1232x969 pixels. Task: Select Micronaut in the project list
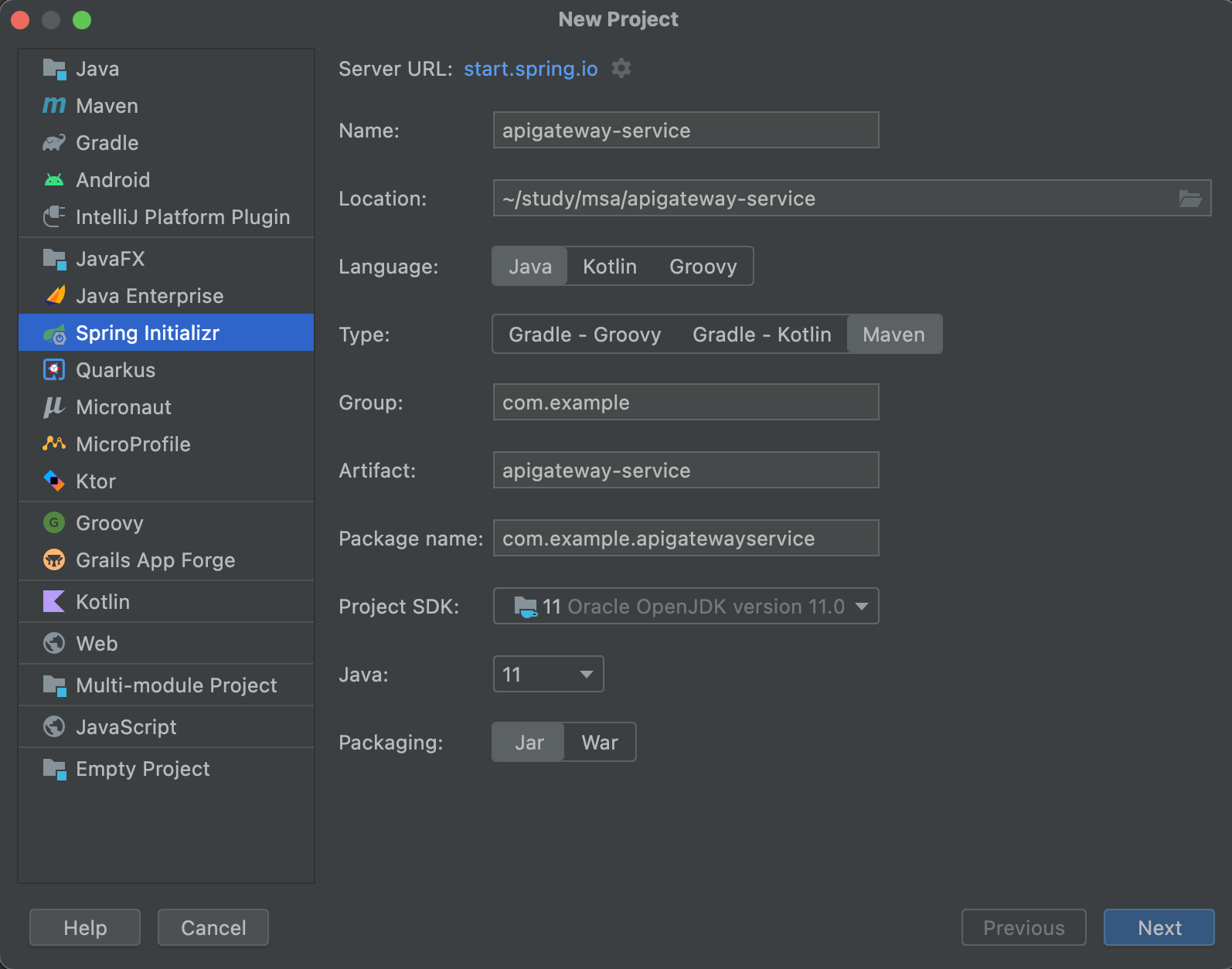coord(166,407)
